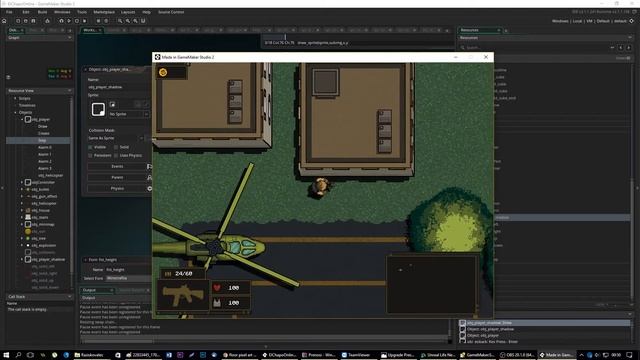Click the Physics button
Viewport: 640px width, 360px height.
pyautogui.click(x=117, y=189)
